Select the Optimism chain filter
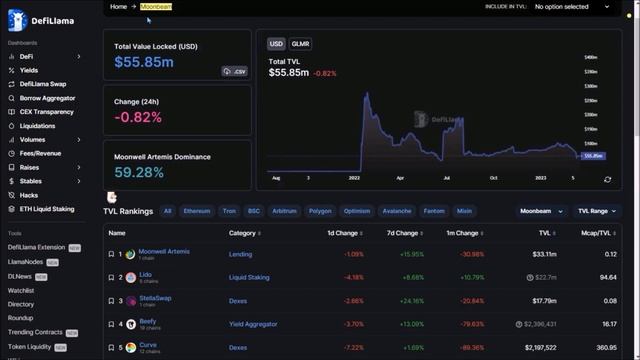640x360 pixels. point(357,211)
